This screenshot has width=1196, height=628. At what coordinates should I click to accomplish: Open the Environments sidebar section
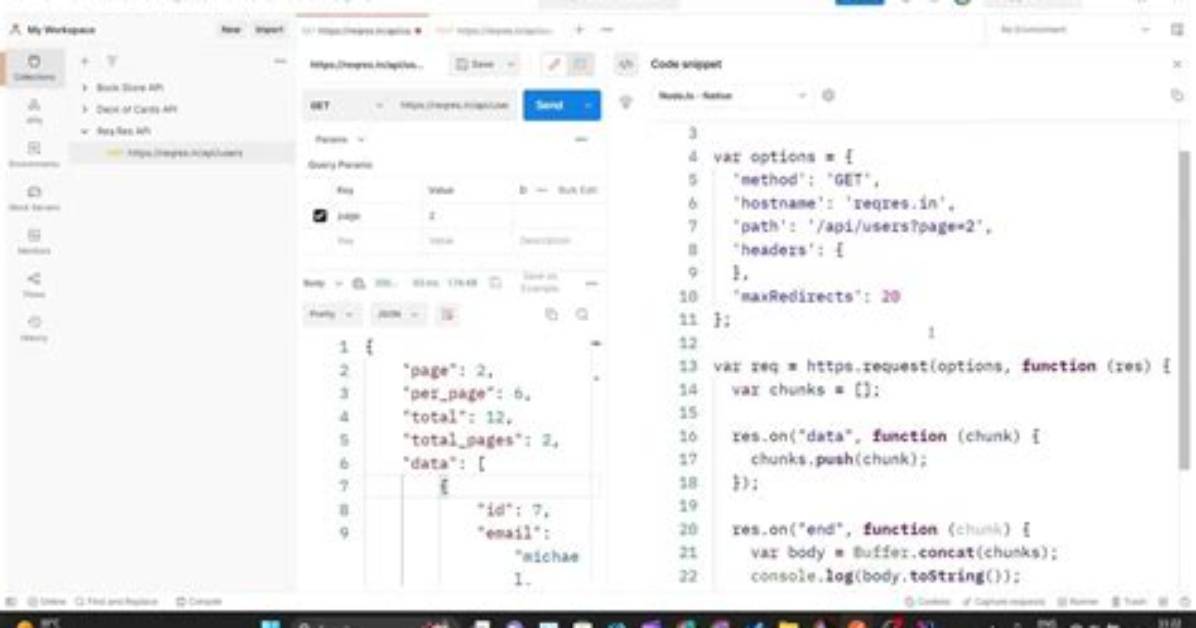tap(34, 155)
